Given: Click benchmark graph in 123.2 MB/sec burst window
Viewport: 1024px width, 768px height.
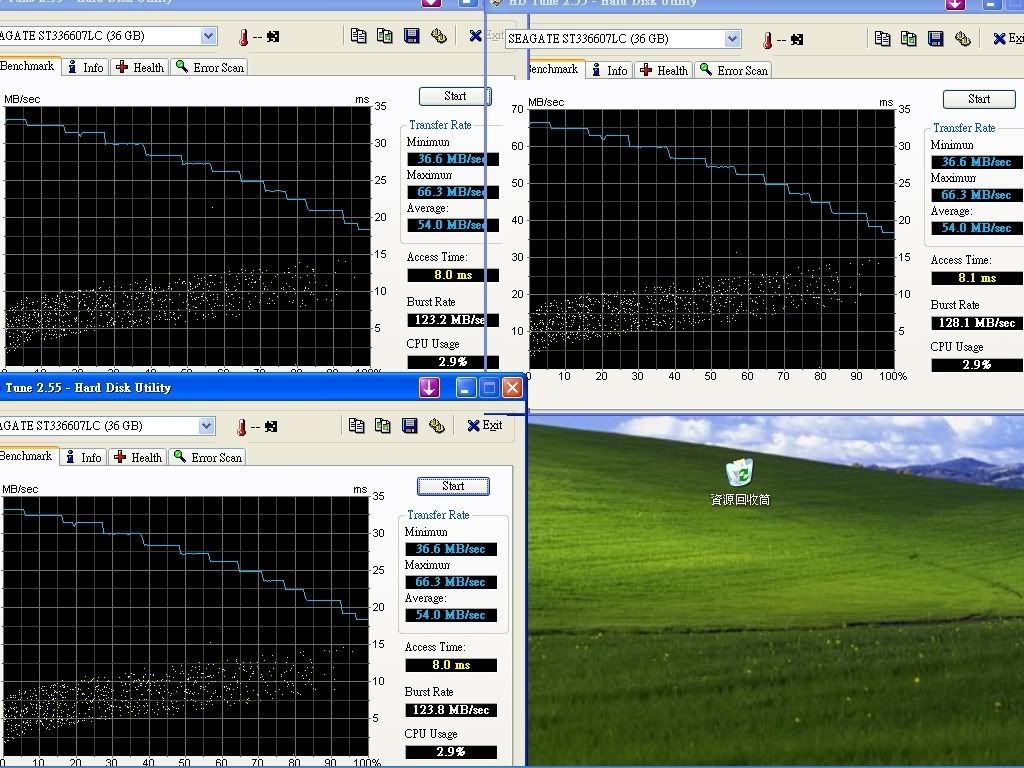Looking at the screenshot, I should click(x=187, y=236).
